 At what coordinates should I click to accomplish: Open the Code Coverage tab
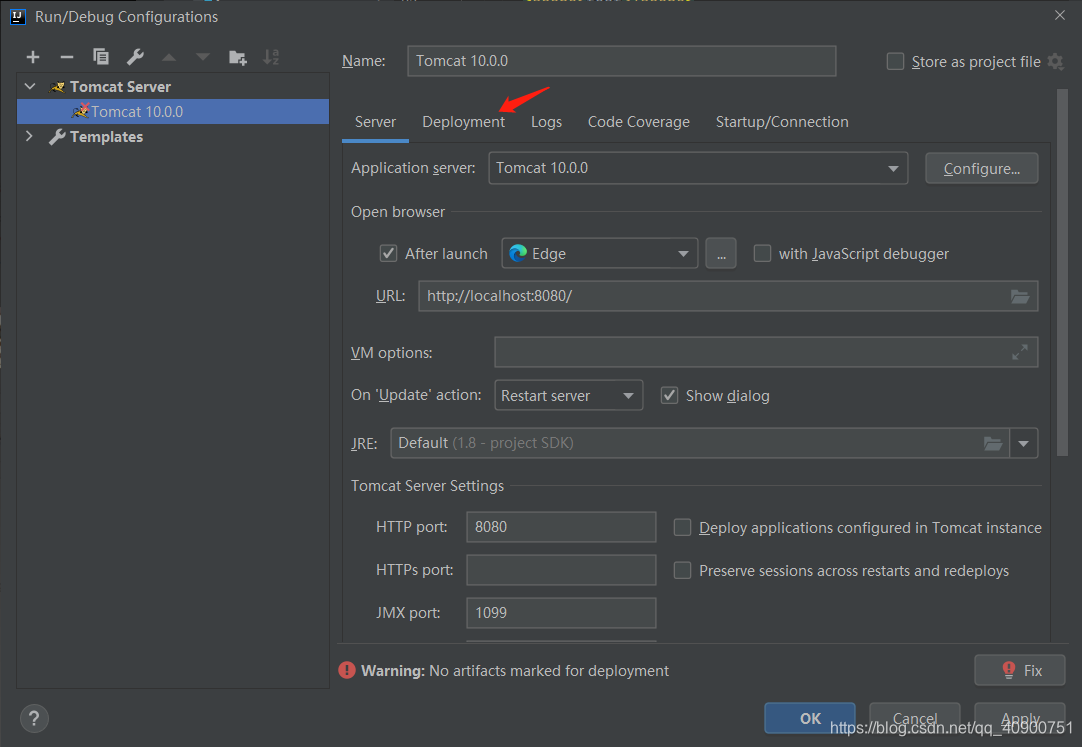(638, 122)
